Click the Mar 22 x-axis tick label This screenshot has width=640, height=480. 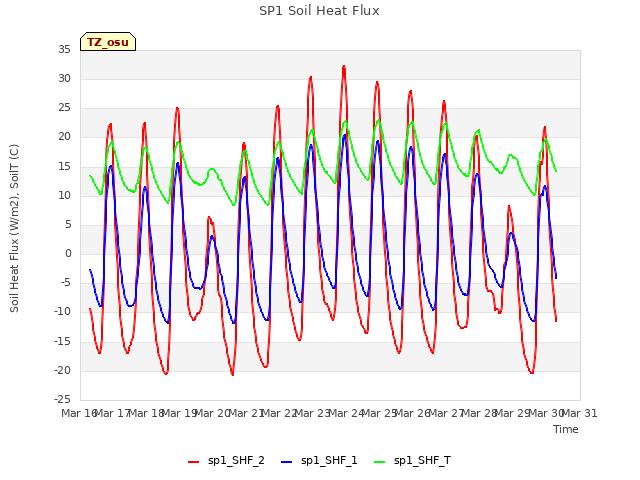pos(279,413)
